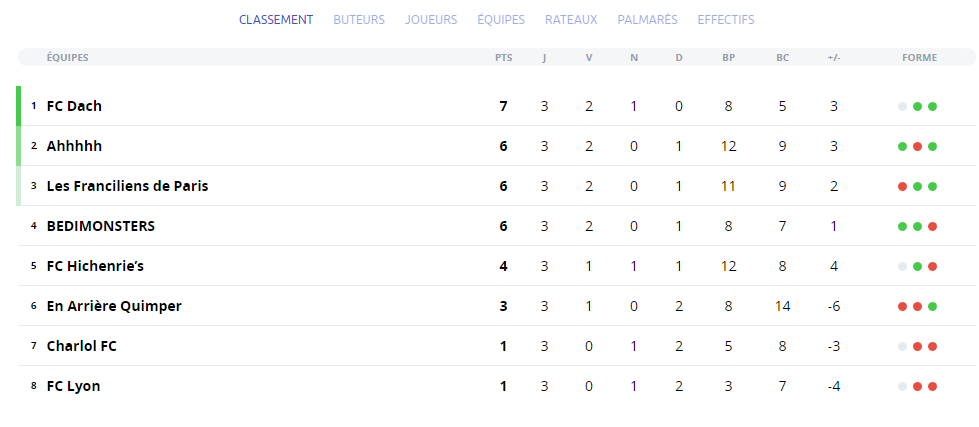
Task: Open FC Dach team page
Action: click(x=74, y=106)
